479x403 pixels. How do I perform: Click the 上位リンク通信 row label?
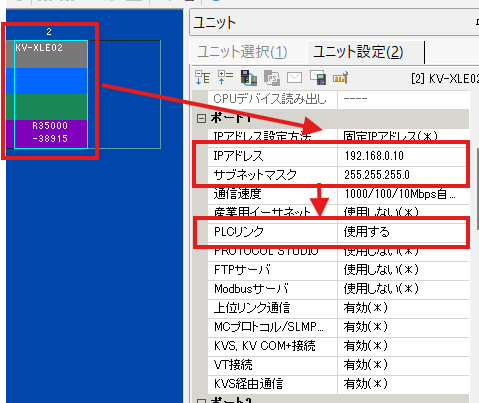252,307
